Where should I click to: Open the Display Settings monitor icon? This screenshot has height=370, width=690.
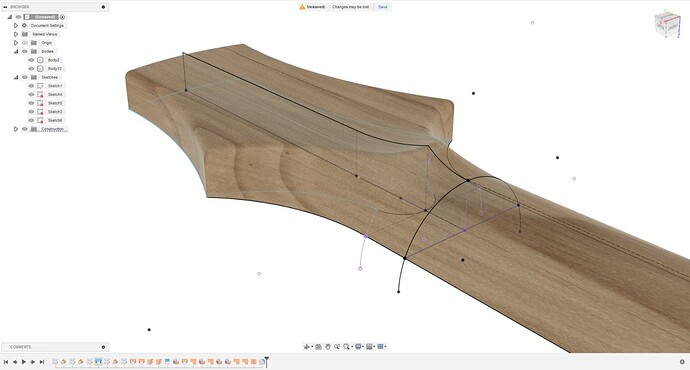click(x=358, y=347)
